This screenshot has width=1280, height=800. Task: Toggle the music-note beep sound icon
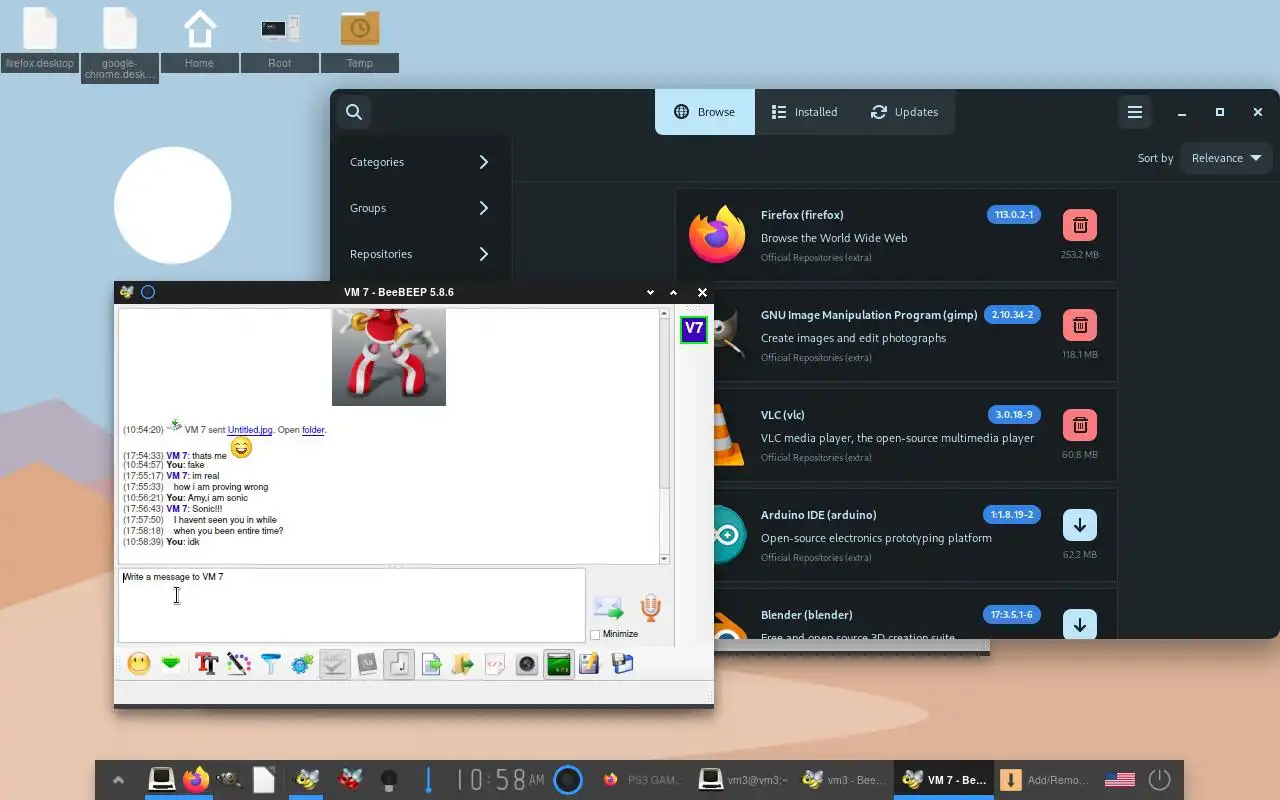pyautogui.click(x=398, y=664)
